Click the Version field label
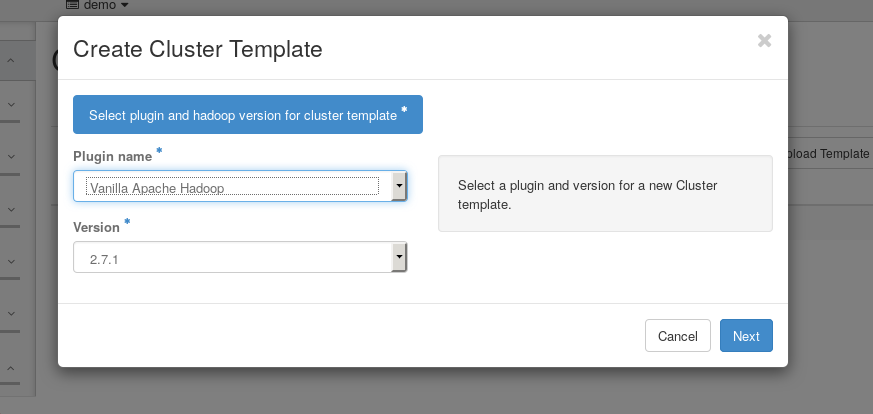This screenshot has width=873, height=414. coord(96,228)
